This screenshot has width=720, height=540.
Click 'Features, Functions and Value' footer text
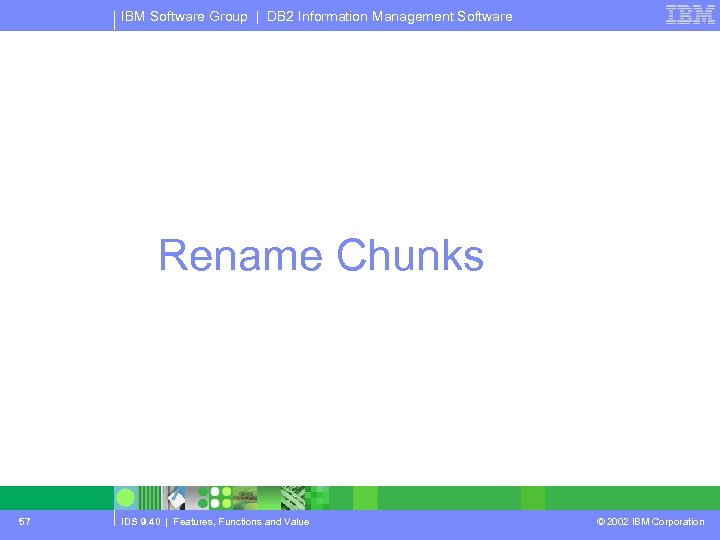[241, 522]
